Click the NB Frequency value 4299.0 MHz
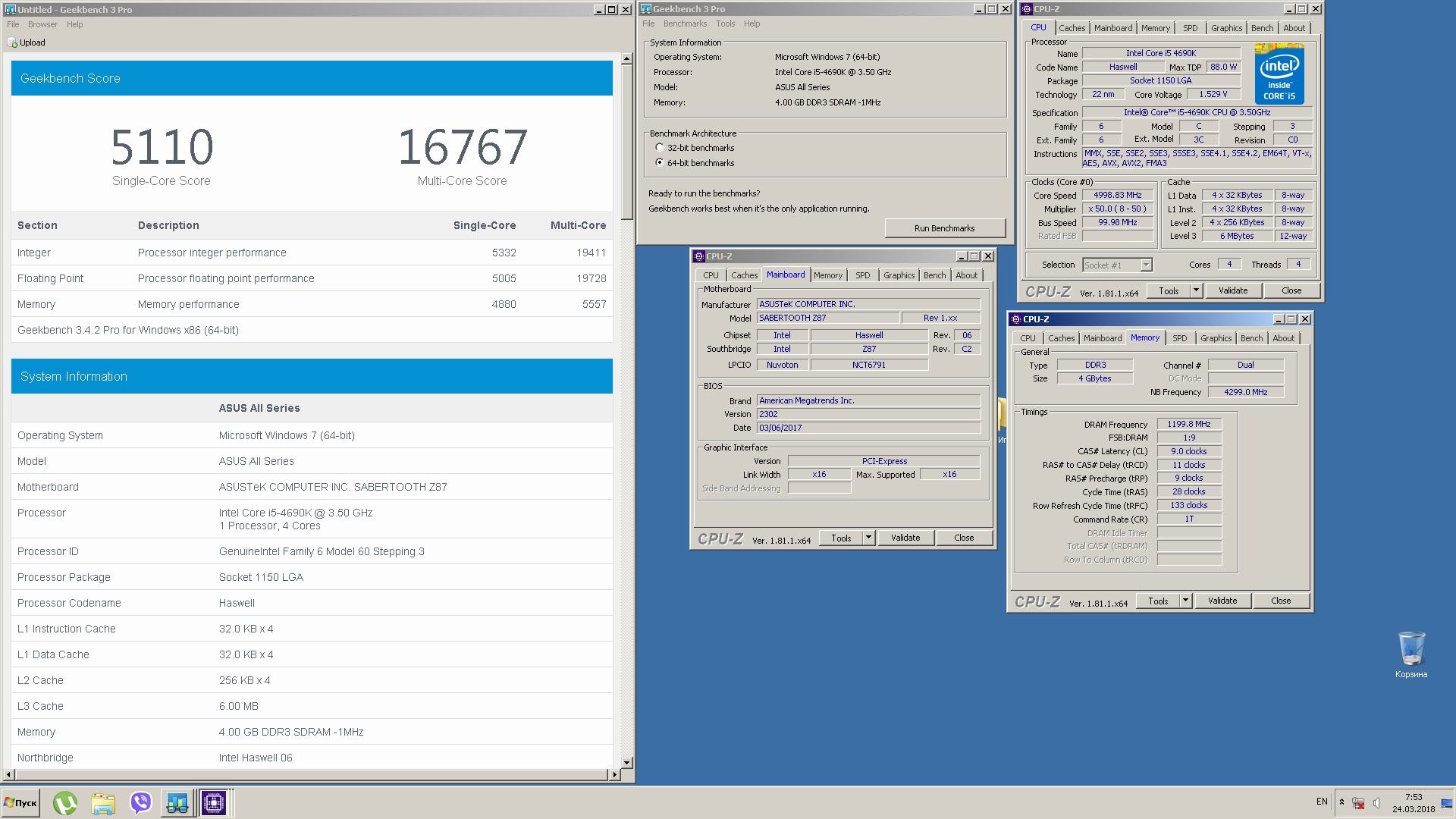Viewport: 1456px width, 819px height. 1245,392
